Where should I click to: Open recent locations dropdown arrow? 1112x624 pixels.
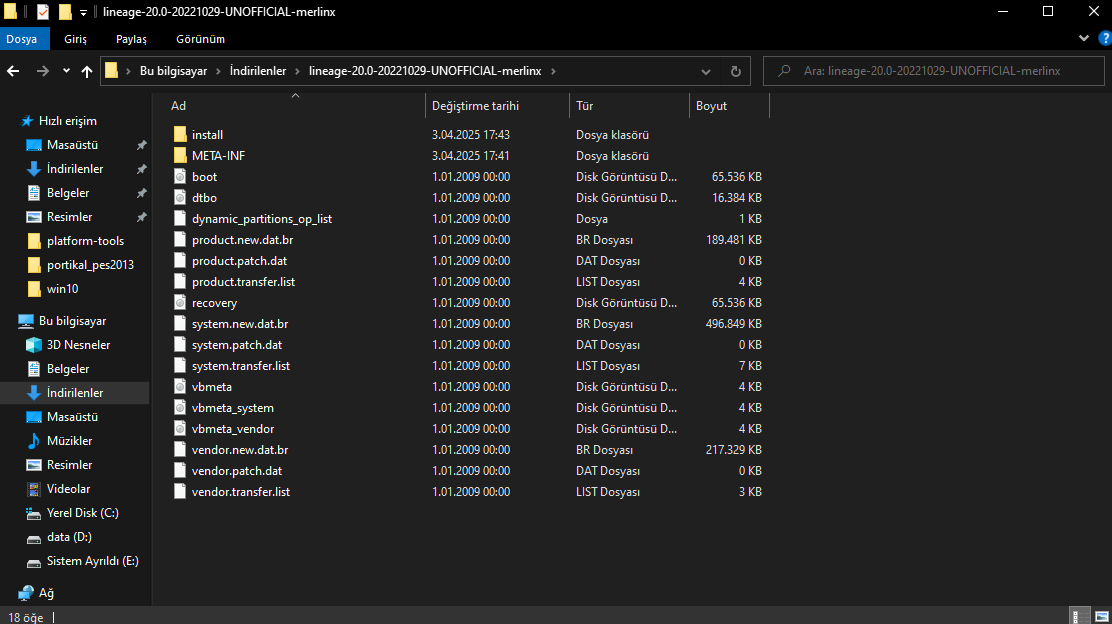[x=66, y=72]
